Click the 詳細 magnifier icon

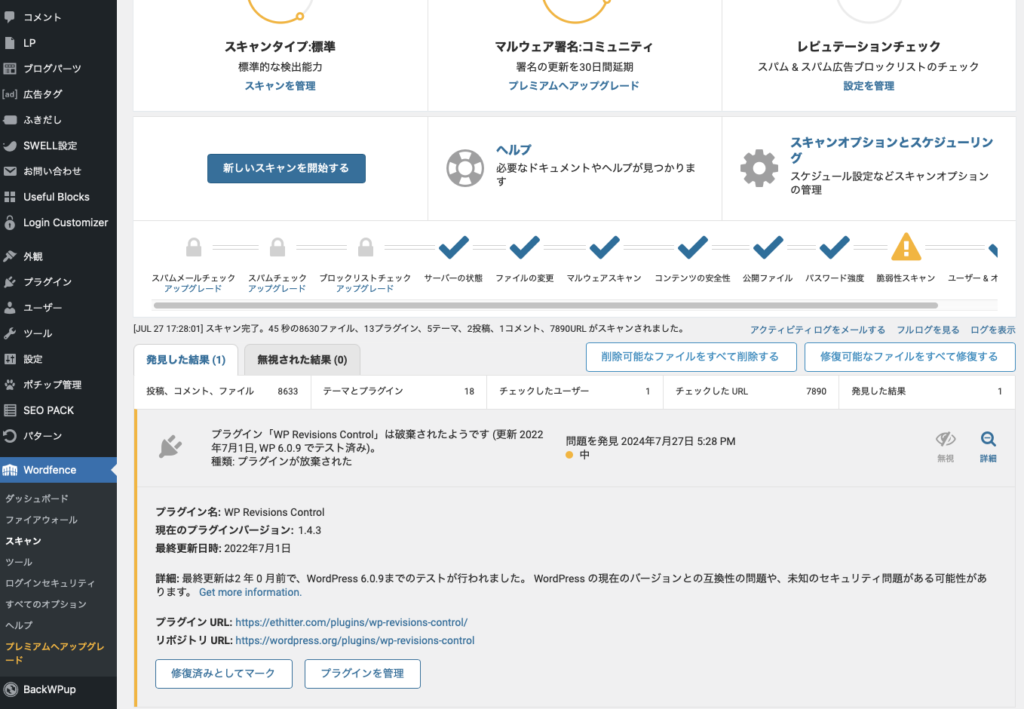tap(988, 439)
